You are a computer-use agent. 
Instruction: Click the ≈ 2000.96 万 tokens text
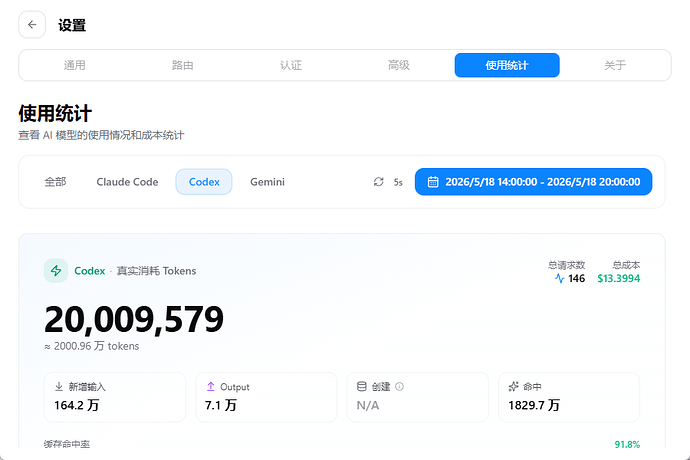92,346
